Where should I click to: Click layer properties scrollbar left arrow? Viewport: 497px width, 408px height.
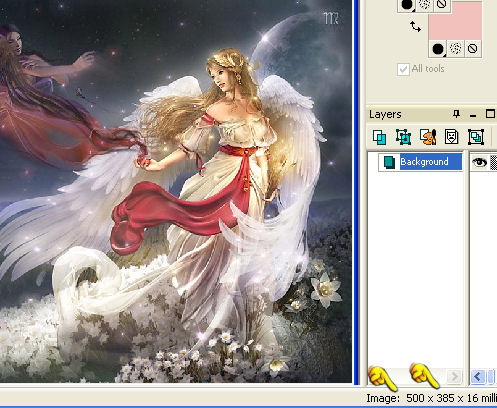click(x=477, y=377)
